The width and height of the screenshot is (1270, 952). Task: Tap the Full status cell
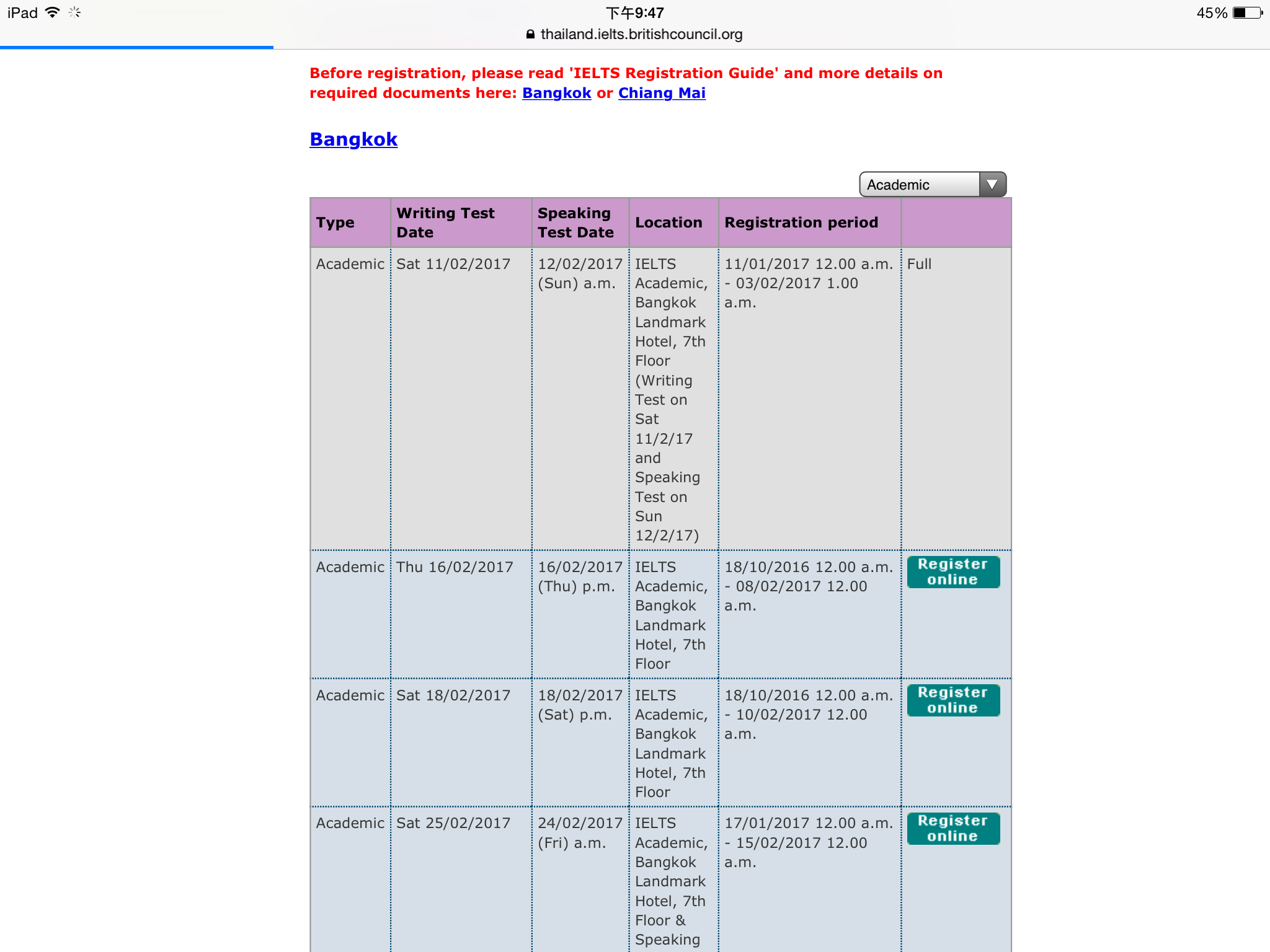point(919,264)
